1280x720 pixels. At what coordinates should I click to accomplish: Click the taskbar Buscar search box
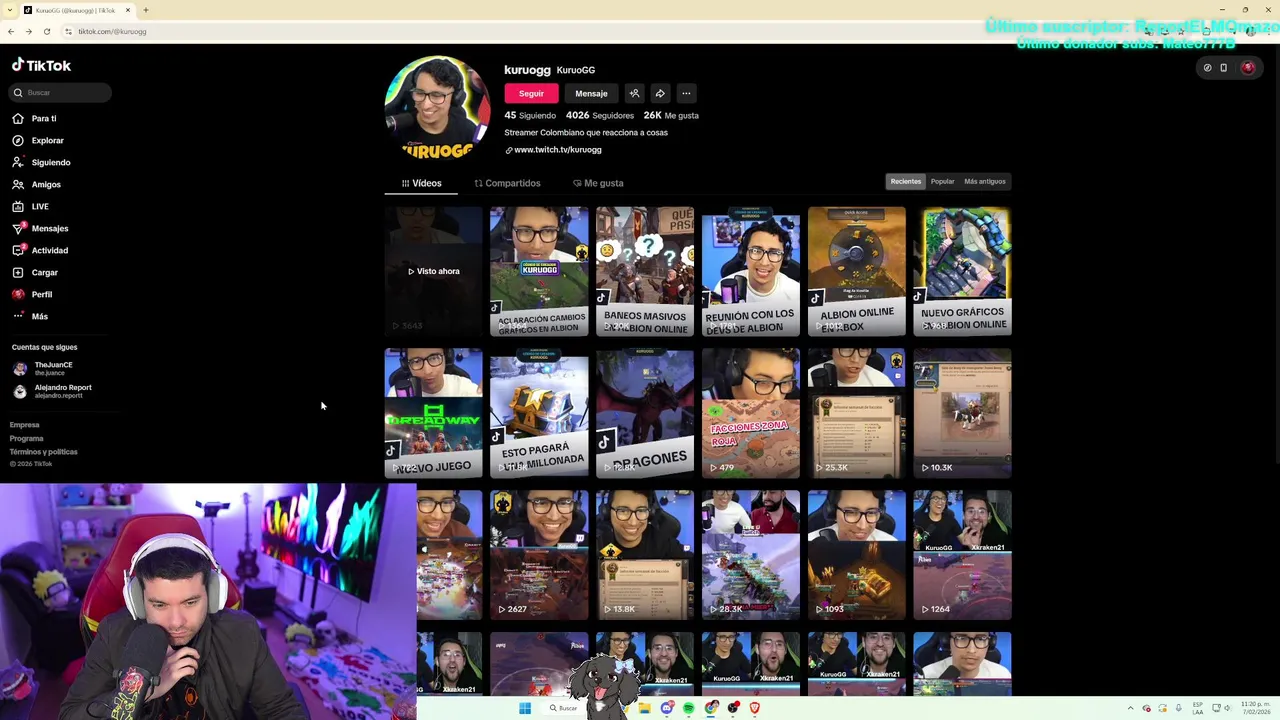[x=564, y=708]
